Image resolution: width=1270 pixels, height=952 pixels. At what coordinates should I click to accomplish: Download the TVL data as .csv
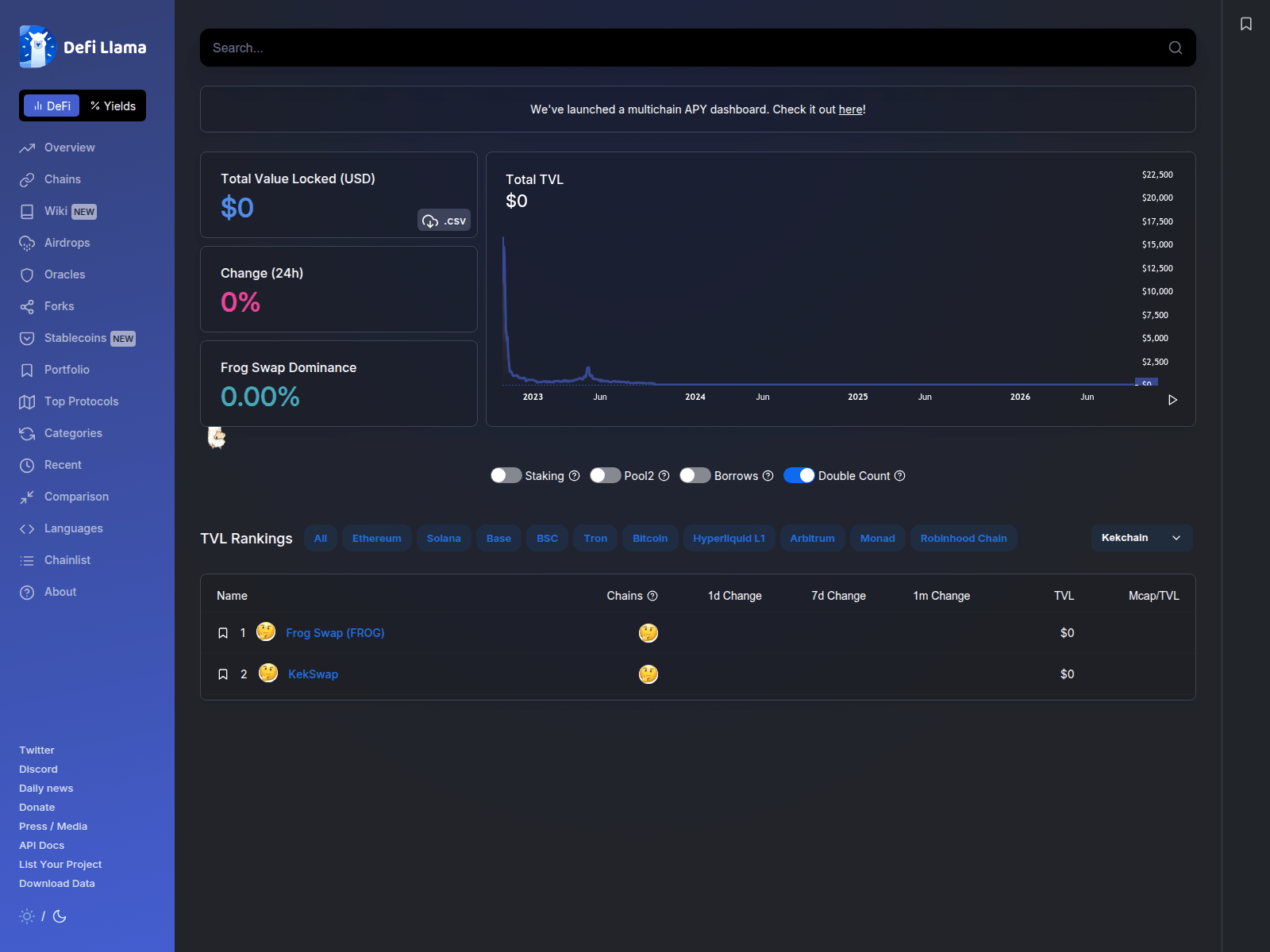tap(444, 221)
